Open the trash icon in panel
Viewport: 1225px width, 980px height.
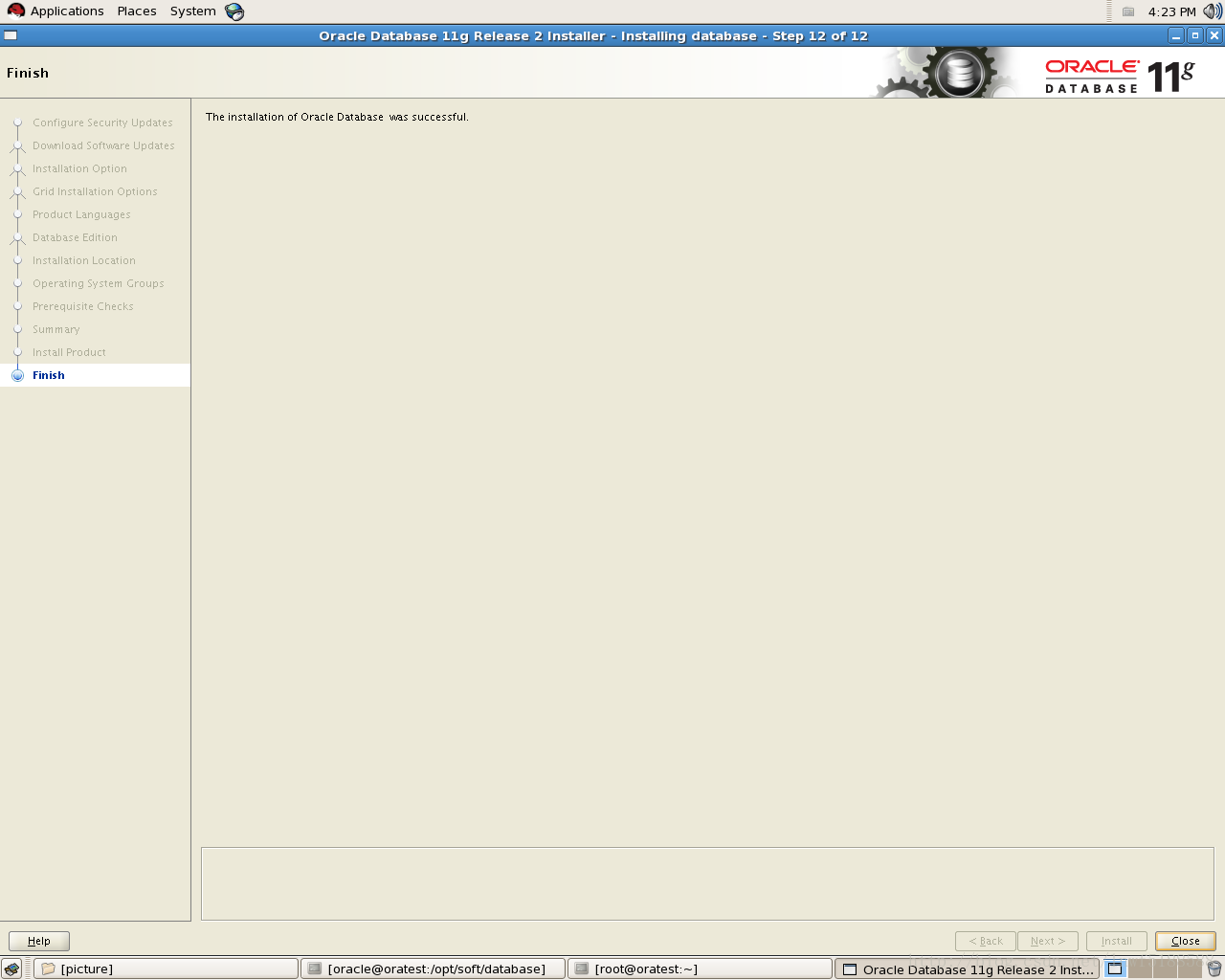[x=1214, y=969]
